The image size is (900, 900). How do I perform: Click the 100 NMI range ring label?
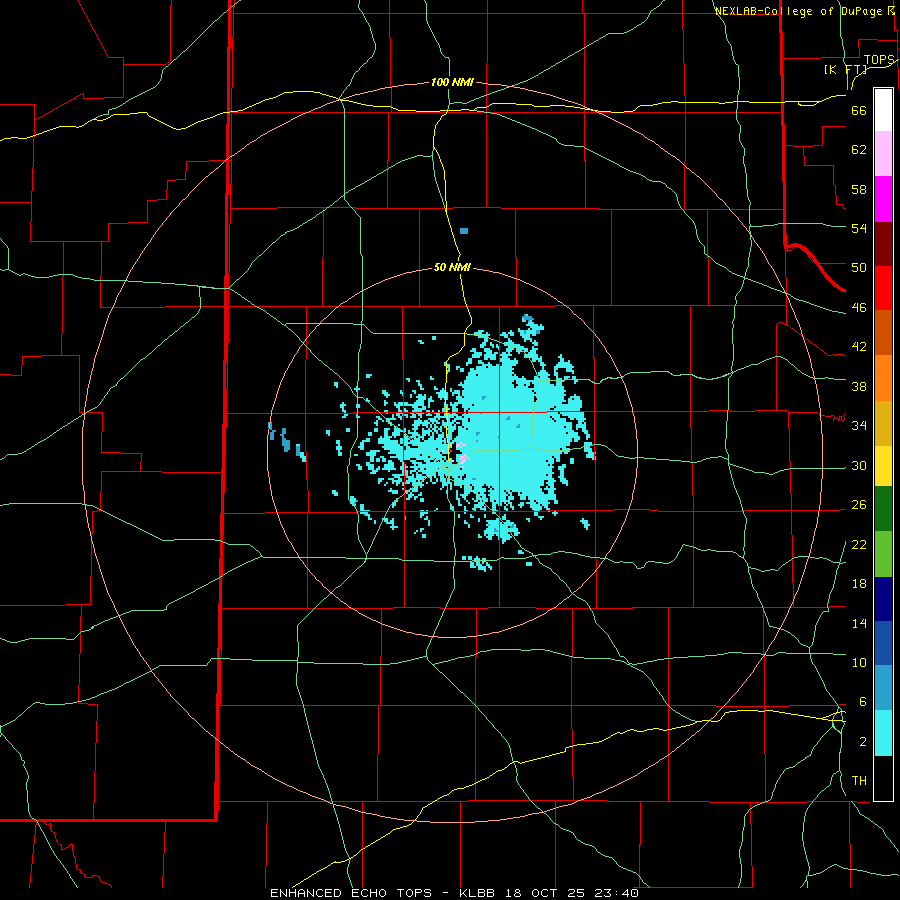pyautogui.click(x=452, y=82)
